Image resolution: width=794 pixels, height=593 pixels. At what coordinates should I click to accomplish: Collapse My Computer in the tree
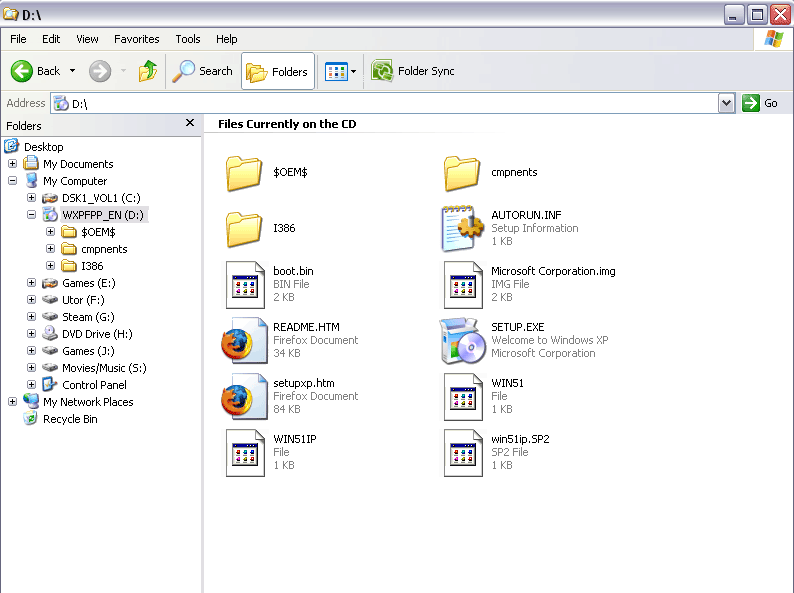pos(13,180)
